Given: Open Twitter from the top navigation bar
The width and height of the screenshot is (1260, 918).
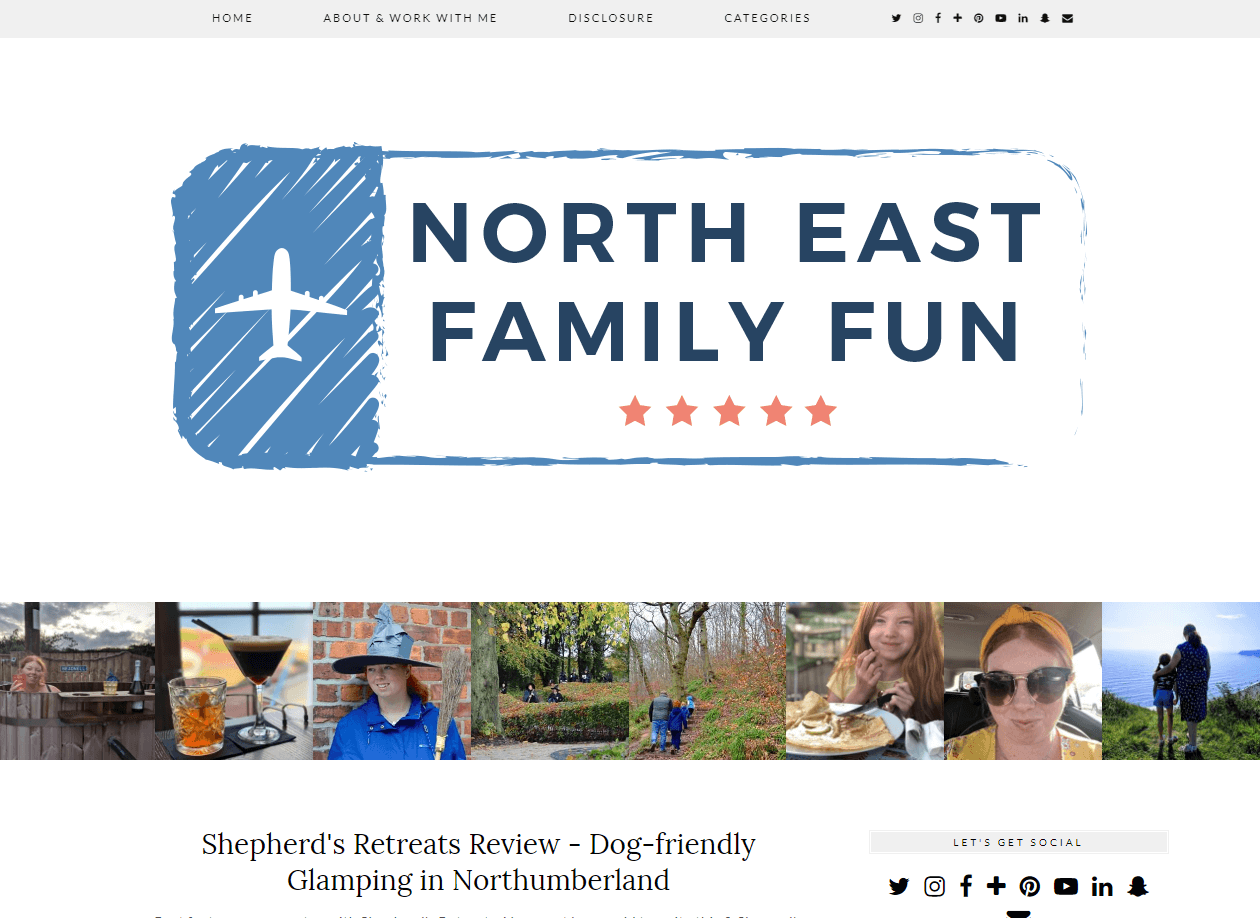Looking at the screenshot, I should click(x=896, y=18).
